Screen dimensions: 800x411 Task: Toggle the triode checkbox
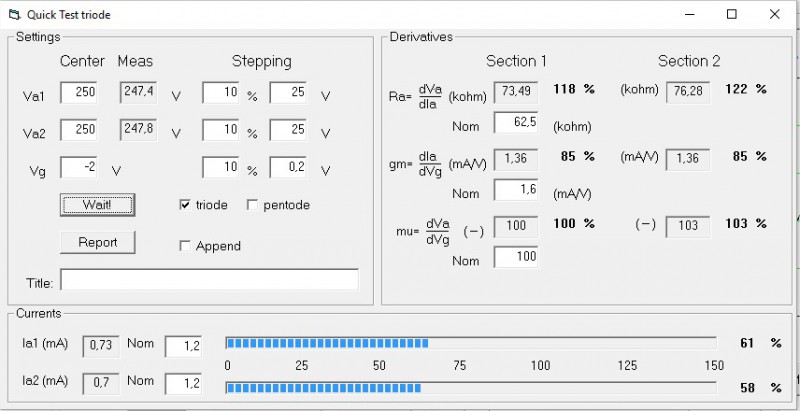[185, 205]
